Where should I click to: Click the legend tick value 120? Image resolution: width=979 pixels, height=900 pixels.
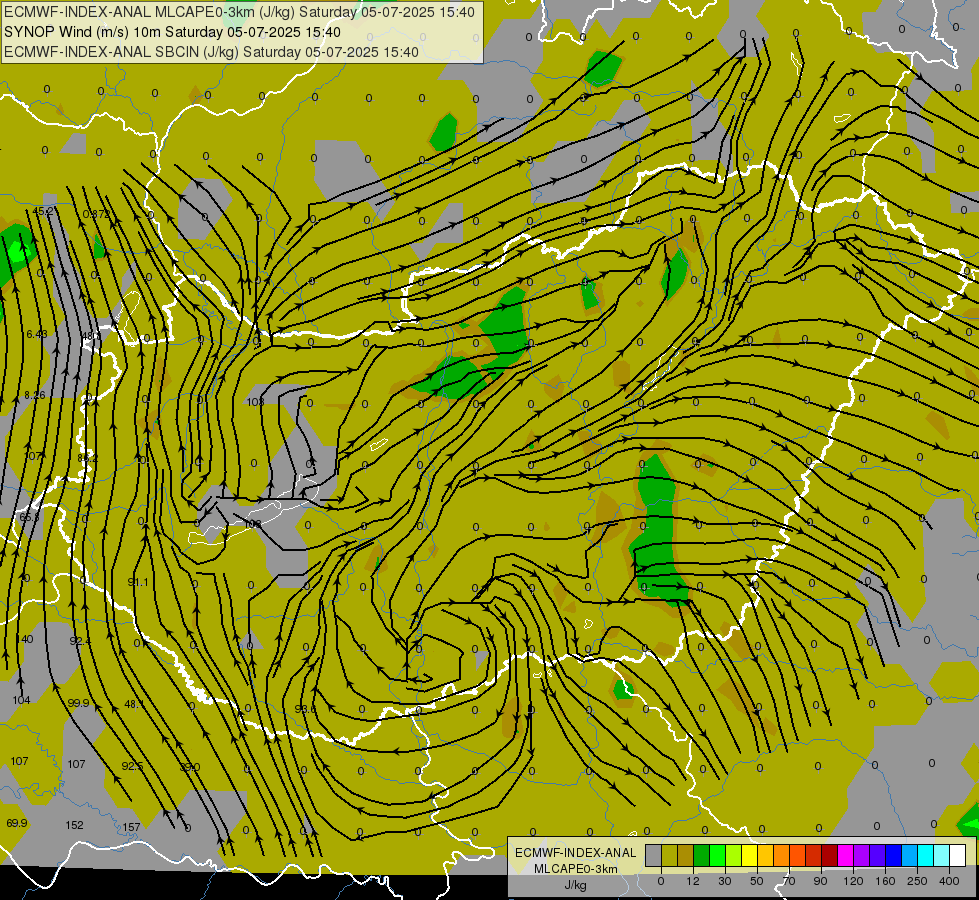853,881
